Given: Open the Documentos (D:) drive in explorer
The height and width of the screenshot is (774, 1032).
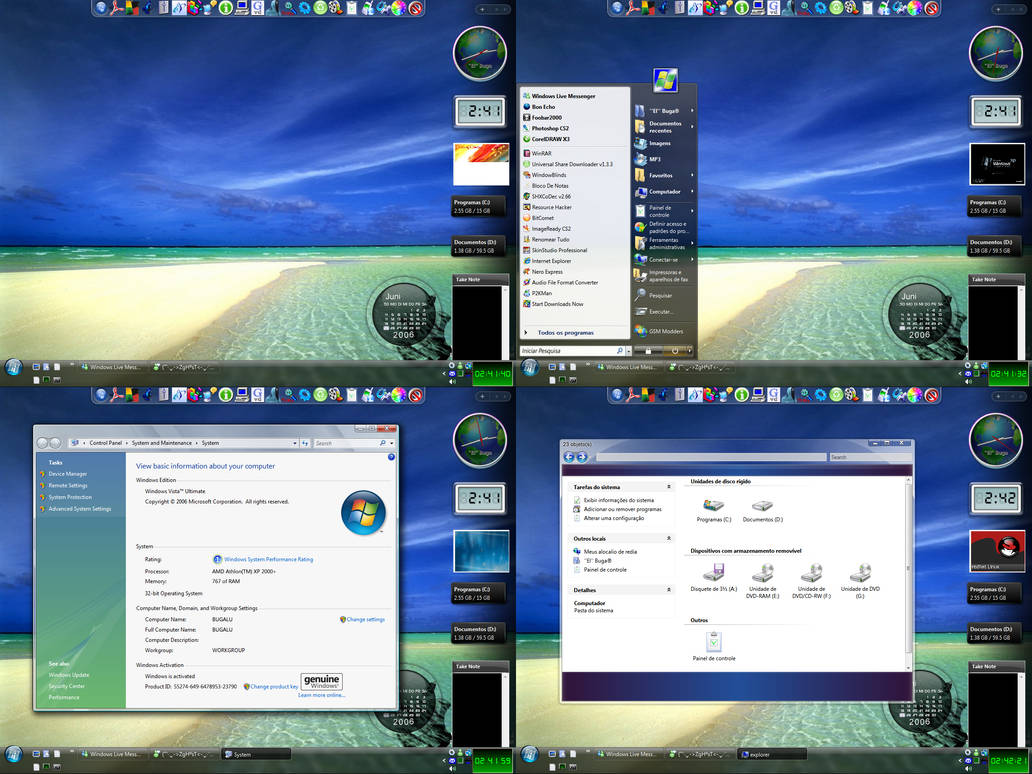Looking at the screenshot, I should tap(762, 511).
